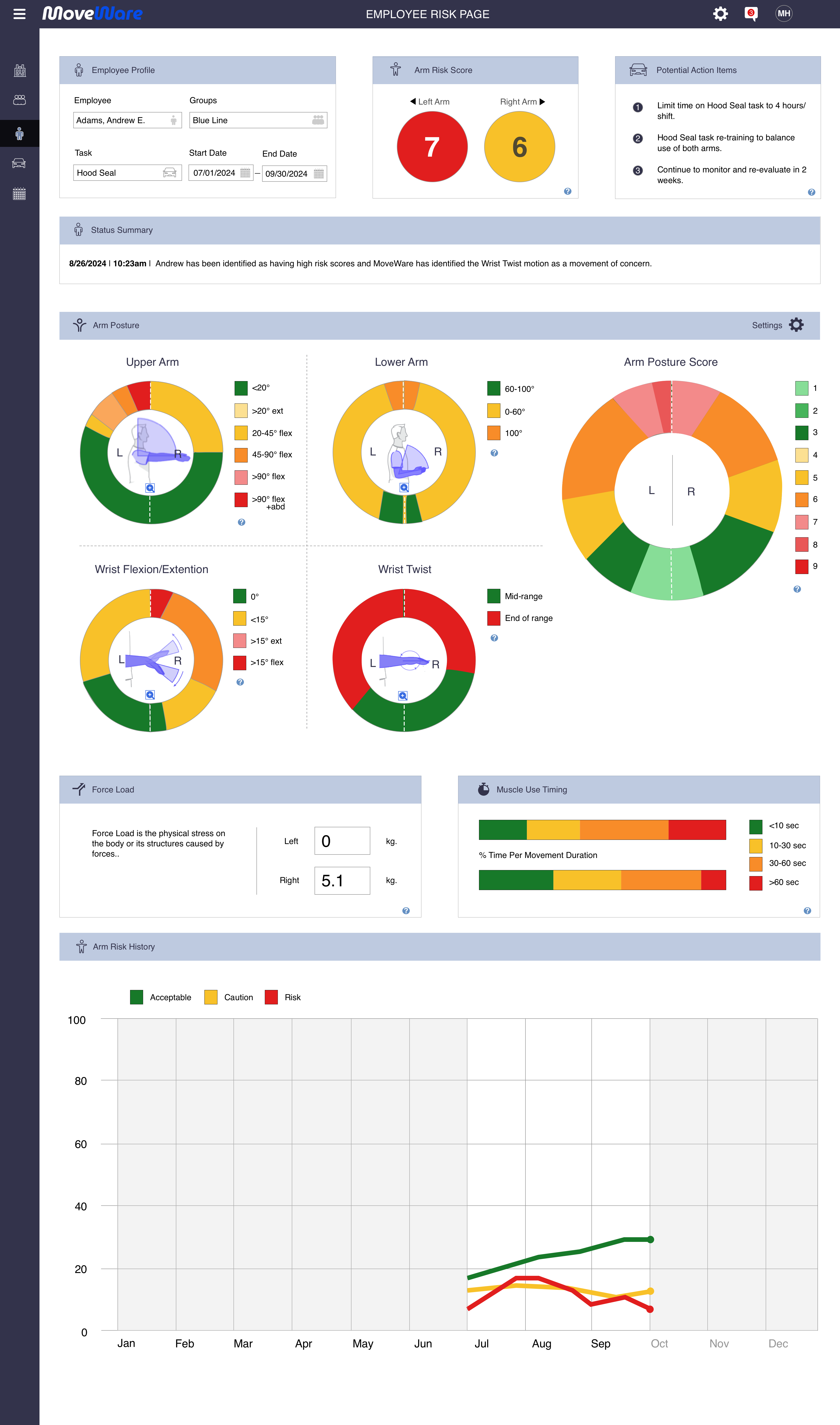The width and height of the screenshot is (840, 1425).
Task: Switch to Right Arm using the right arrow
Action: 542,101
